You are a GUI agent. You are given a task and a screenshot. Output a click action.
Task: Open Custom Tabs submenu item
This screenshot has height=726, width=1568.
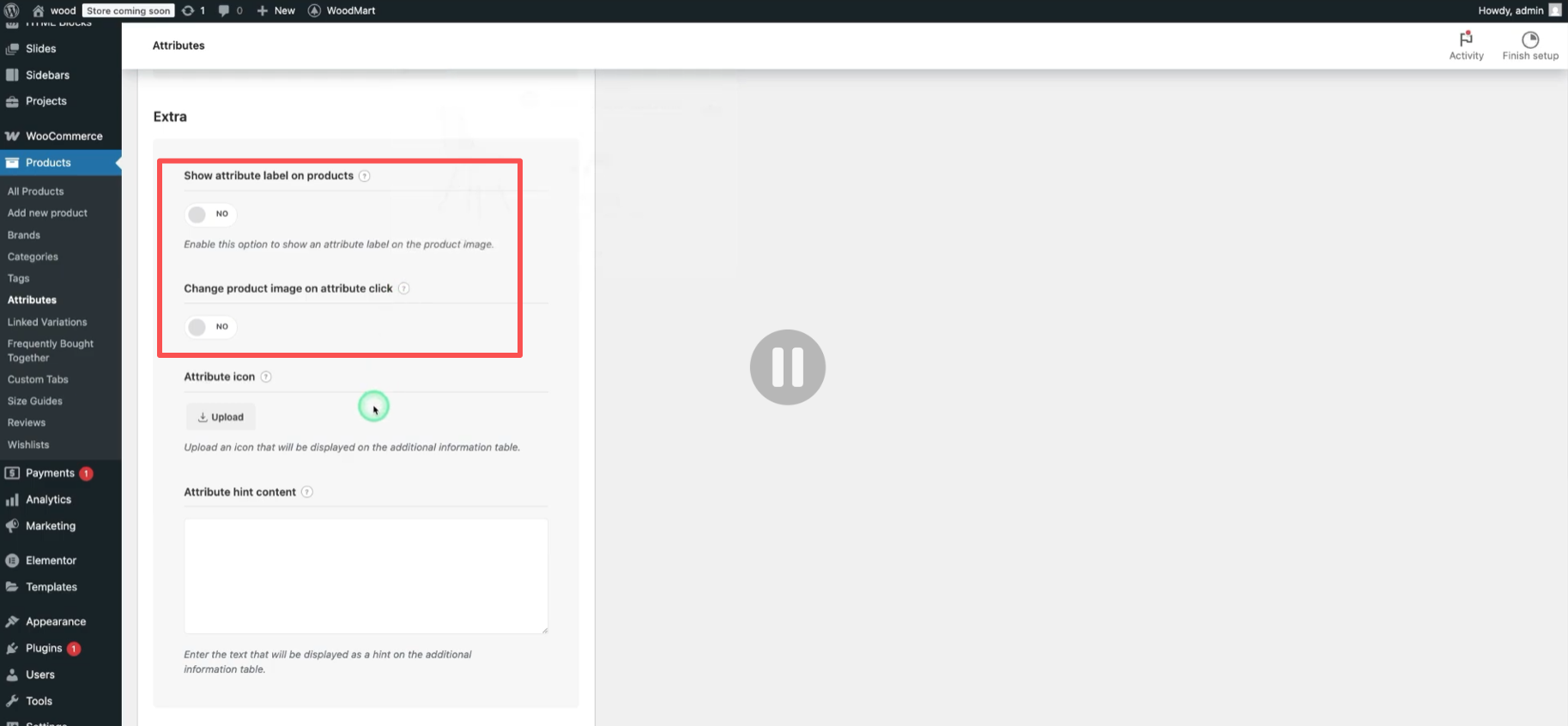coord(38,379)
